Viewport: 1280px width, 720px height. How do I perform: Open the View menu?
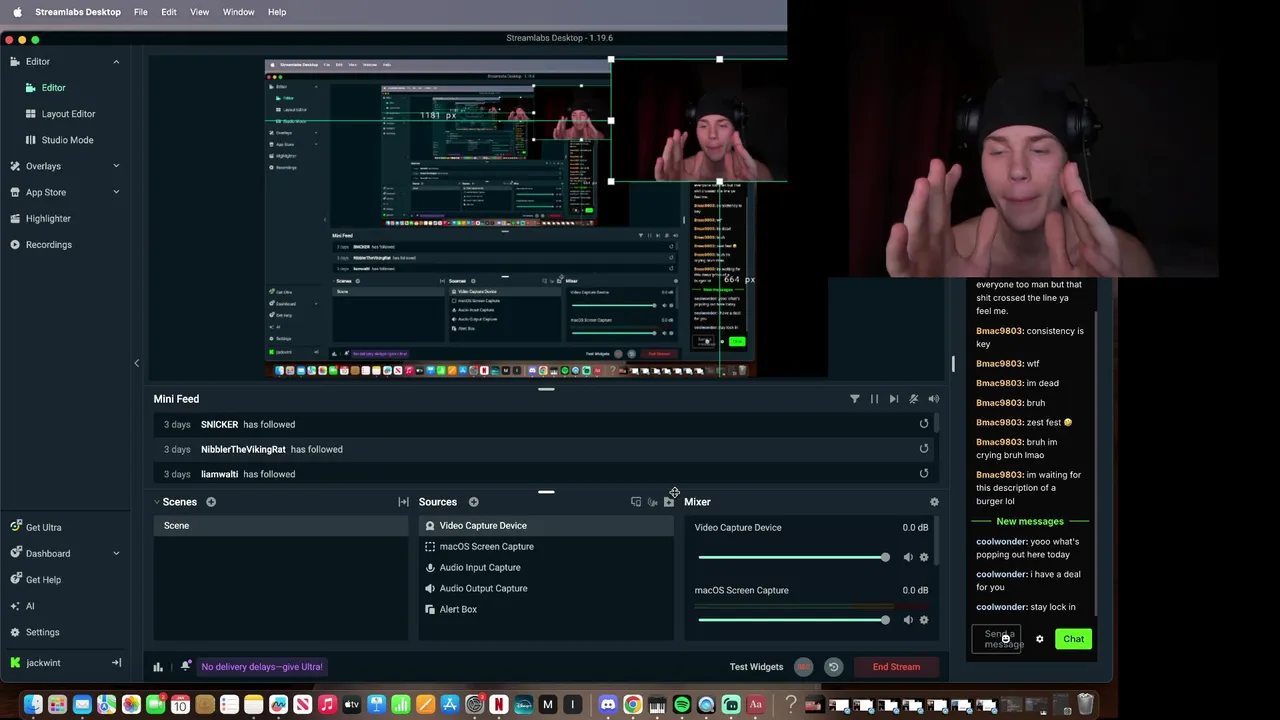(200, 12)
